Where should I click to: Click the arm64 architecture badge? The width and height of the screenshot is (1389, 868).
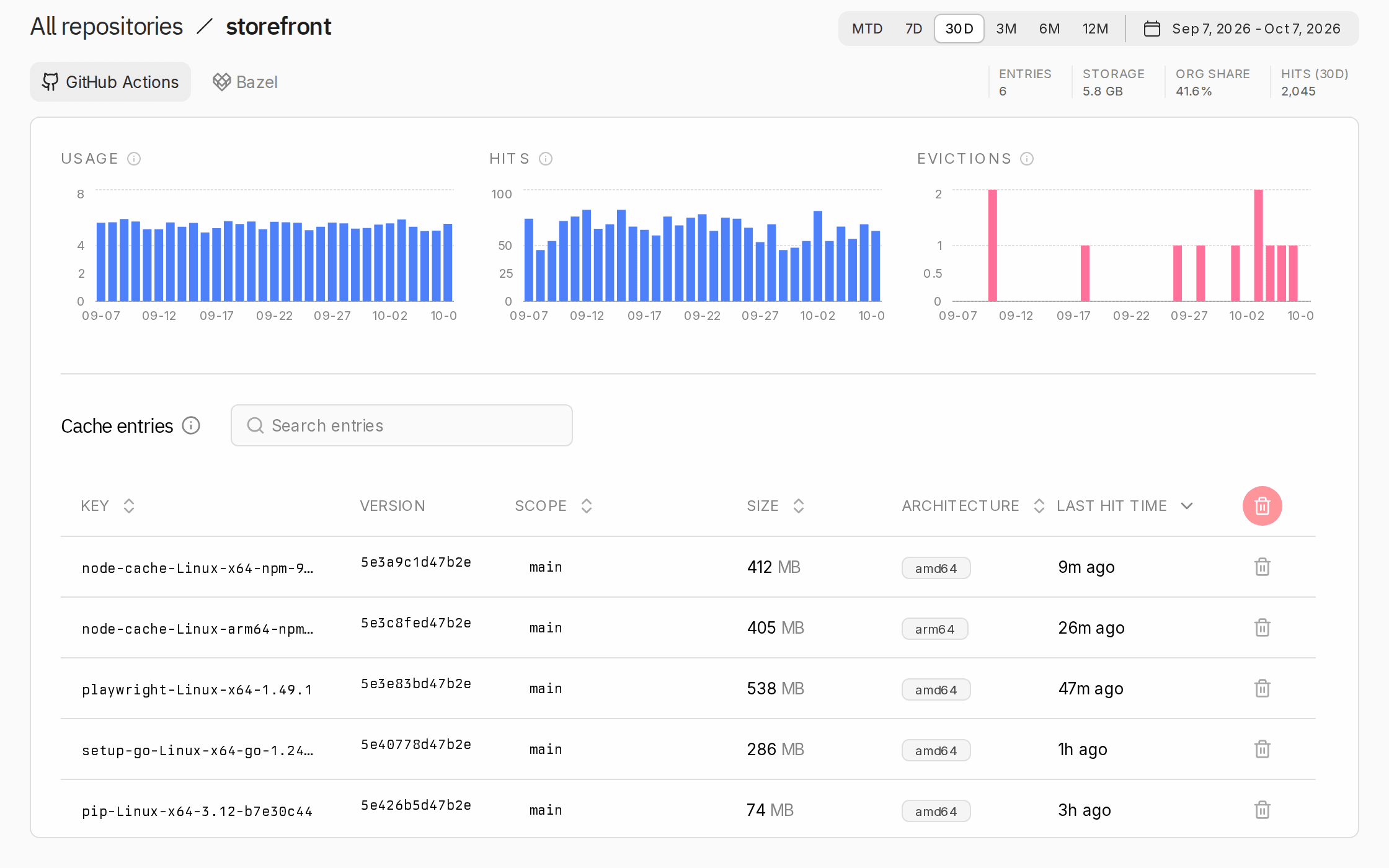(935, 629)
